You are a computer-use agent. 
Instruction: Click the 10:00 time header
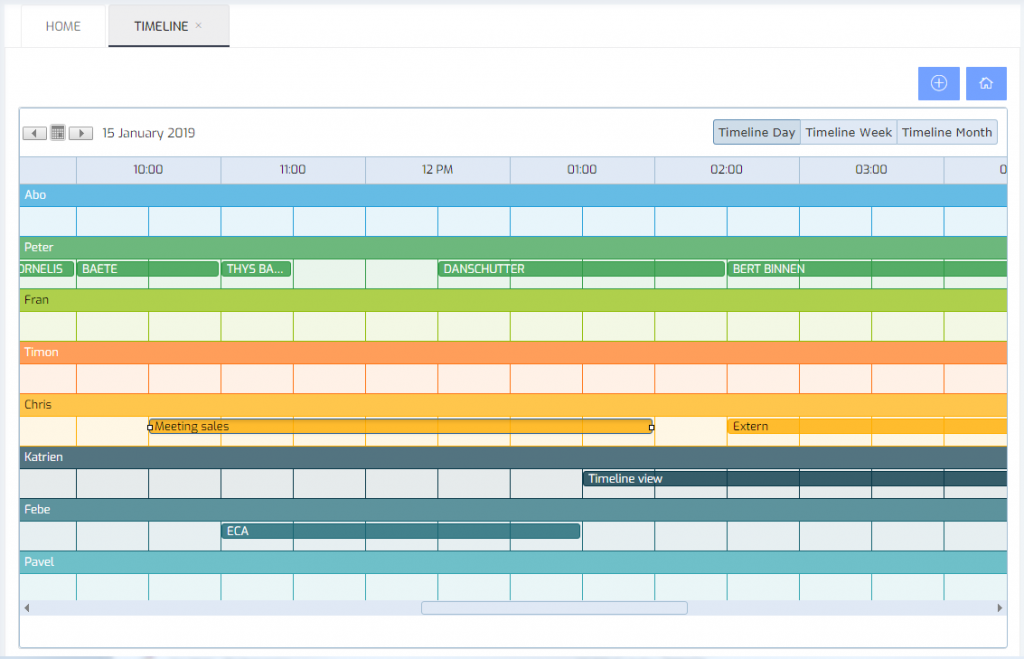pyautogui.click(x=148, y=170)
